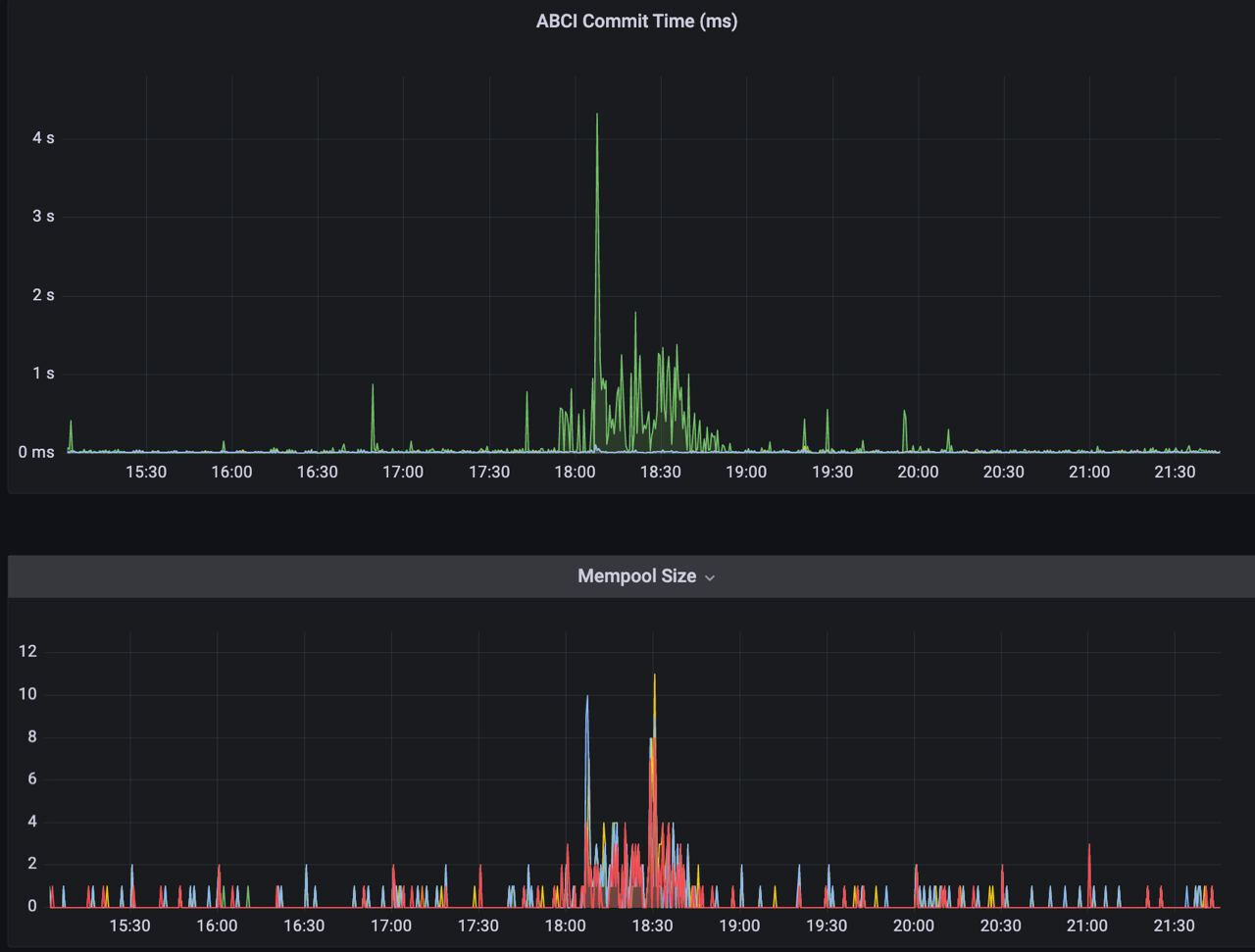Click the red mempool spike near 21:00

[1089, 847]
